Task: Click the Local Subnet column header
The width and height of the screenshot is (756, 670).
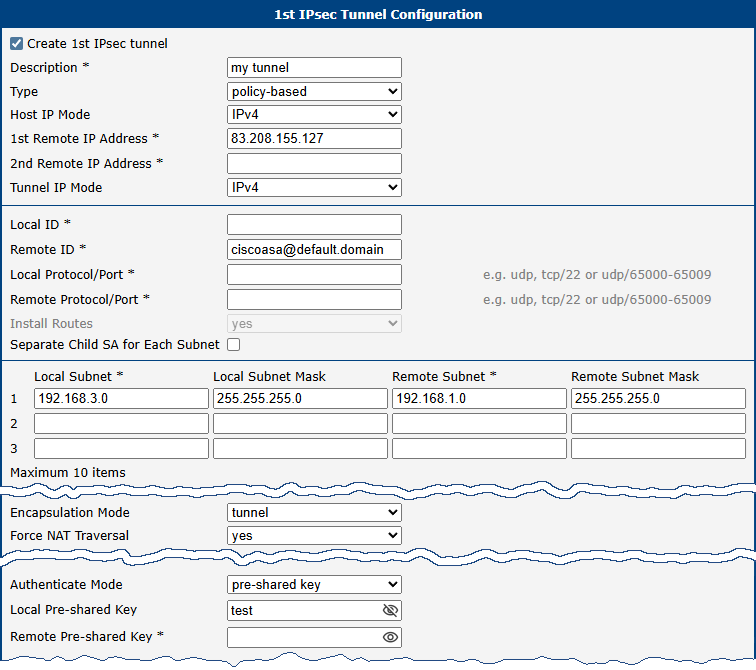Action: click(79, 376)
